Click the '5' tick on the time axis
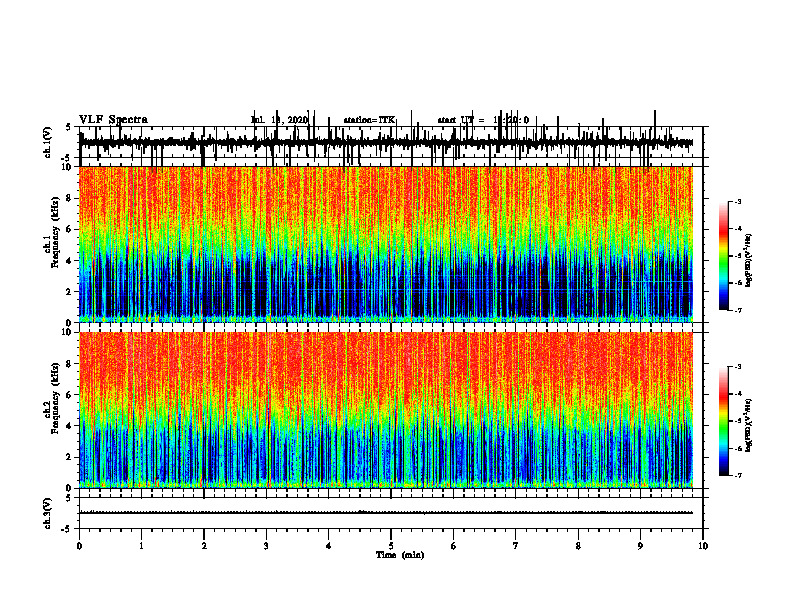This screenshot has width=792, height=612. click(391, 546)
